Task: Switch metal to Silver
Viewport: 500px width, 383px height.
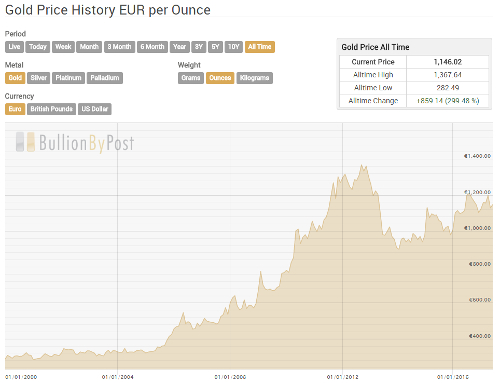Action: [x=39, y=78]
